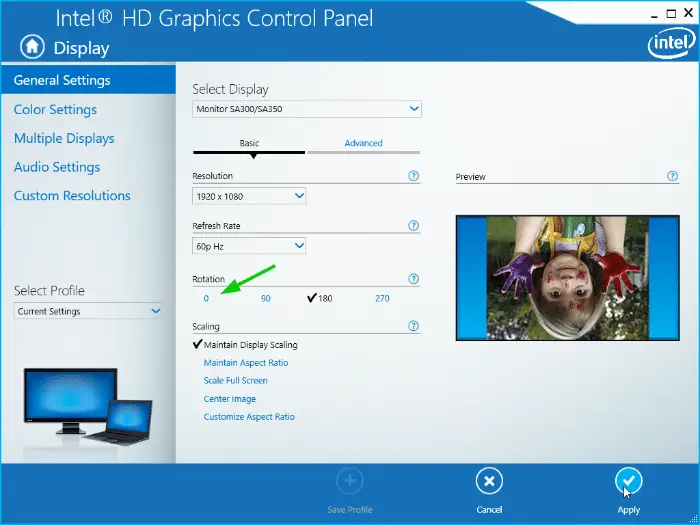Select Maintain Display Scaling option
700x525 pixels.
coord(245,345)
